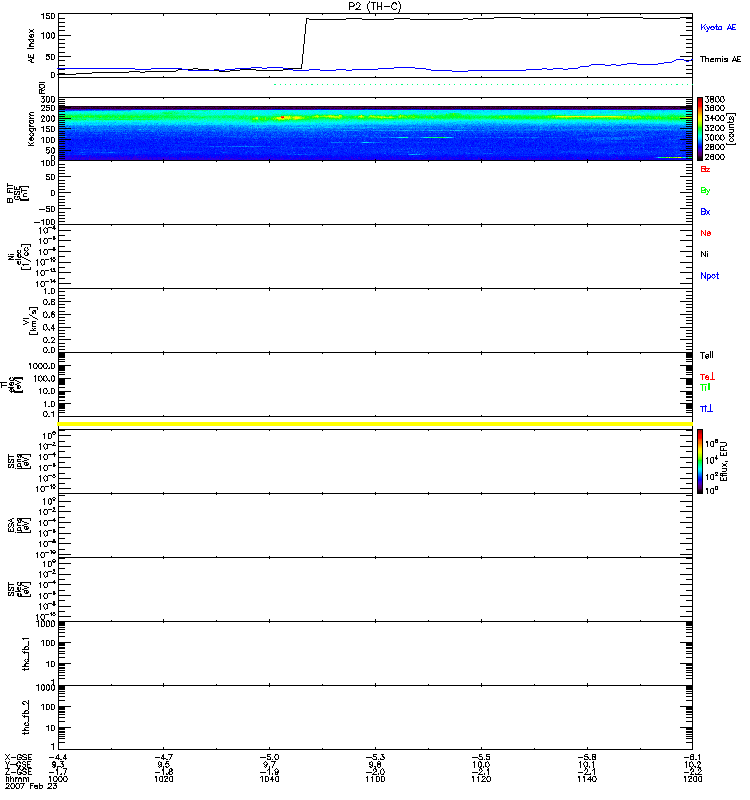Select the blue "Npot" legend entry
Image resolution: width=750 pixels, height=800 pixels.
point(709,276)
